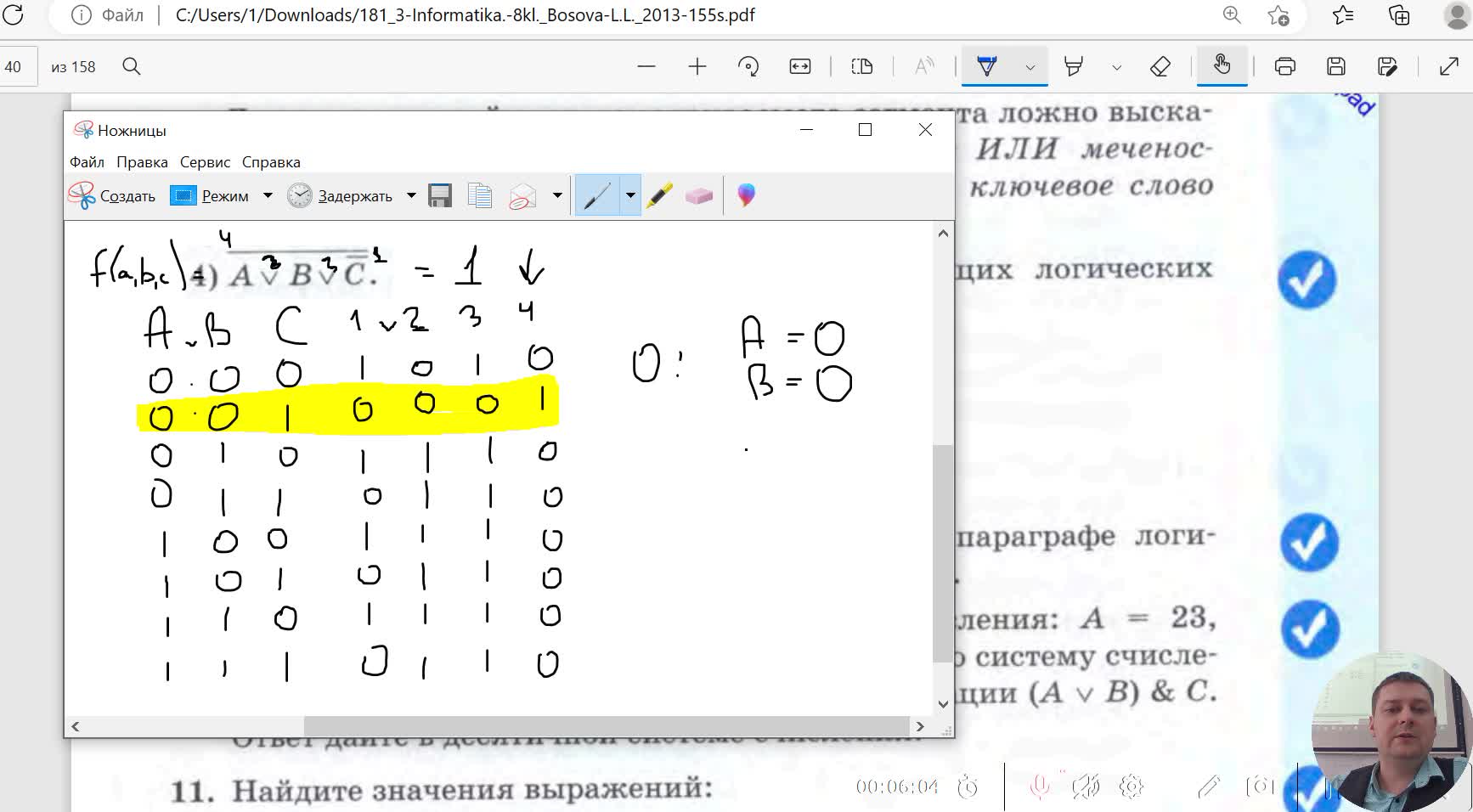The image size is (1473, 812).
Task: Expand the Задержать delay dropdown arrow
Action: 411,195
